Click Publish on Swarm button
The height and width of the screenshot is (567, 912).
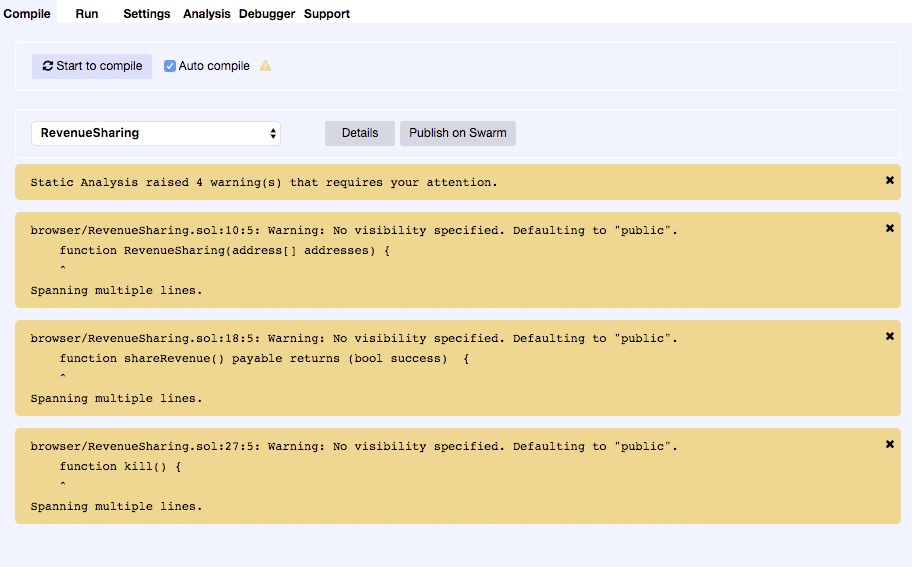click(x=457, y=133)
